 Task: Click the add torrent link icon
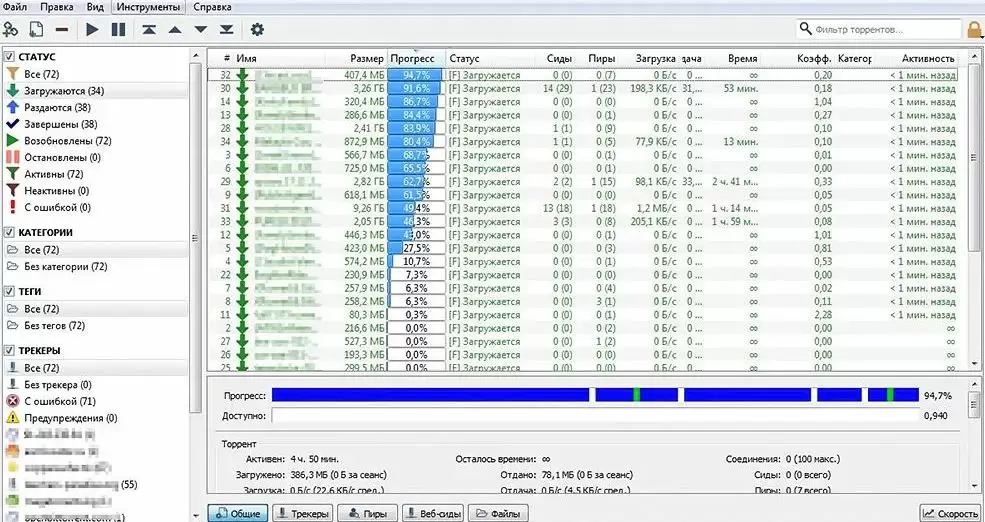click(x=13, y=30)
